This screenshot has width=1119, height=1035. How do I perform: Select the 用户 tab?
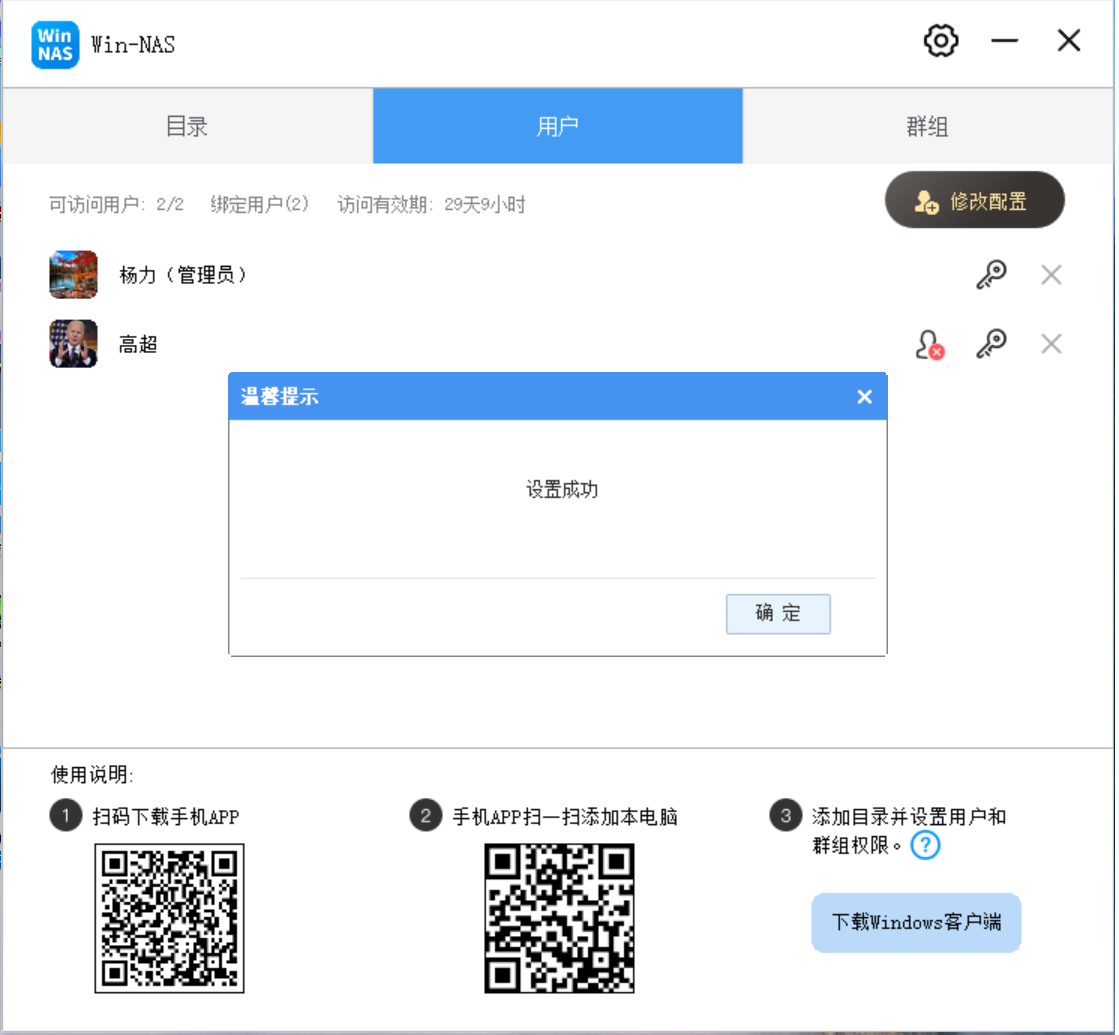pos(557,126)
